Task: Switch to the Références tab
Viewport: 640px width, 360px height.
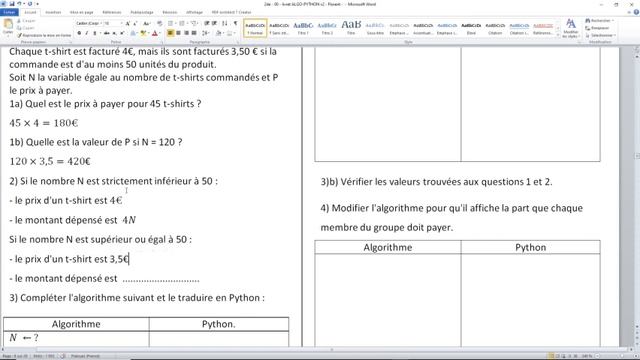Action: click(112, 12)
